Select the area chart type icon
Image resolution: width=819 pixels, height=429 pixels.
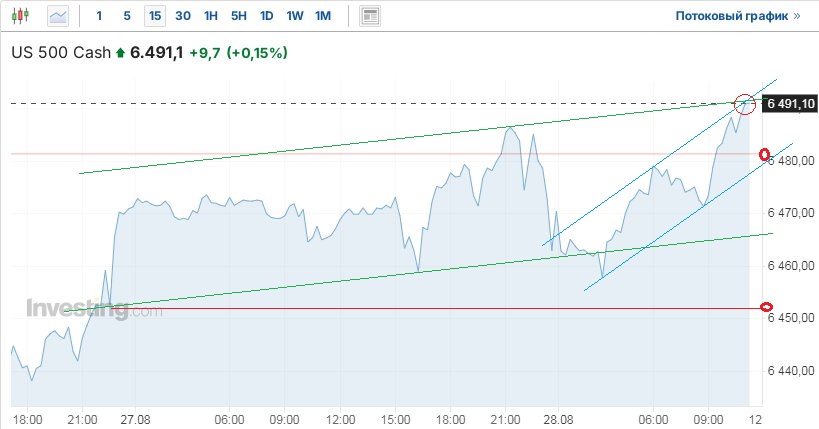point(59,16)
